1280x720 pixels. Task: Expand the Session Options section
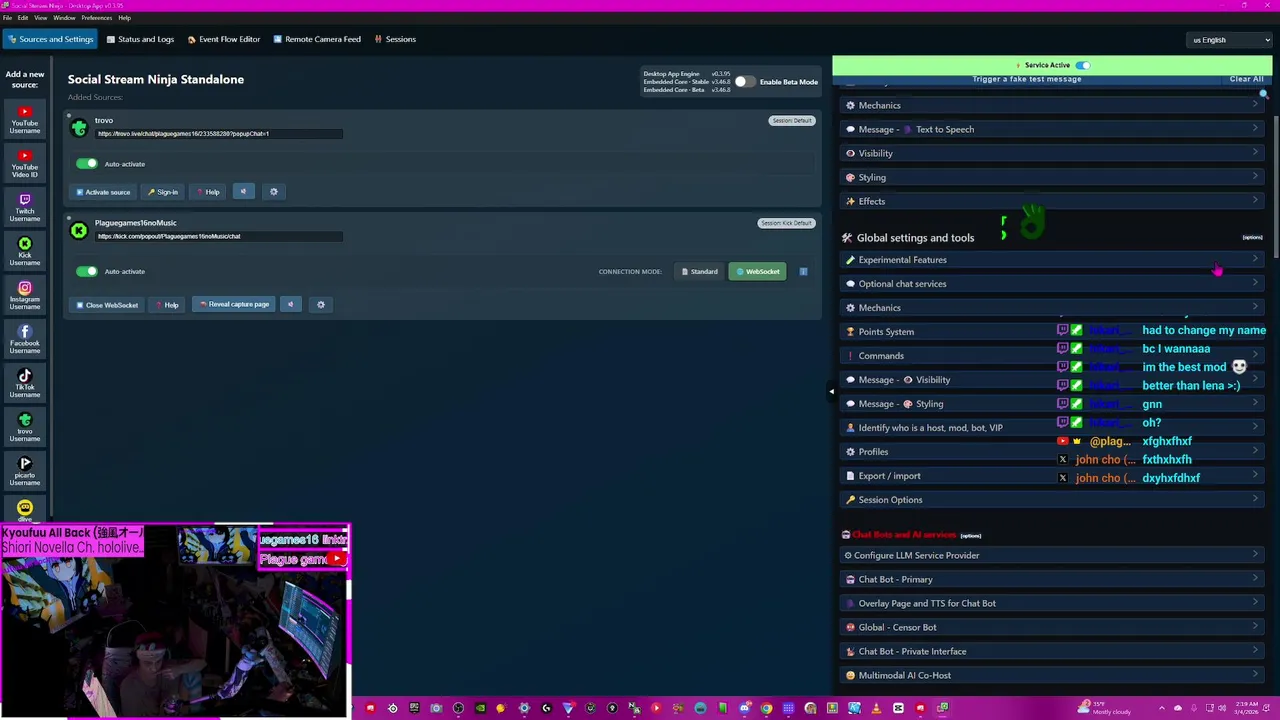coord(1051,500)
